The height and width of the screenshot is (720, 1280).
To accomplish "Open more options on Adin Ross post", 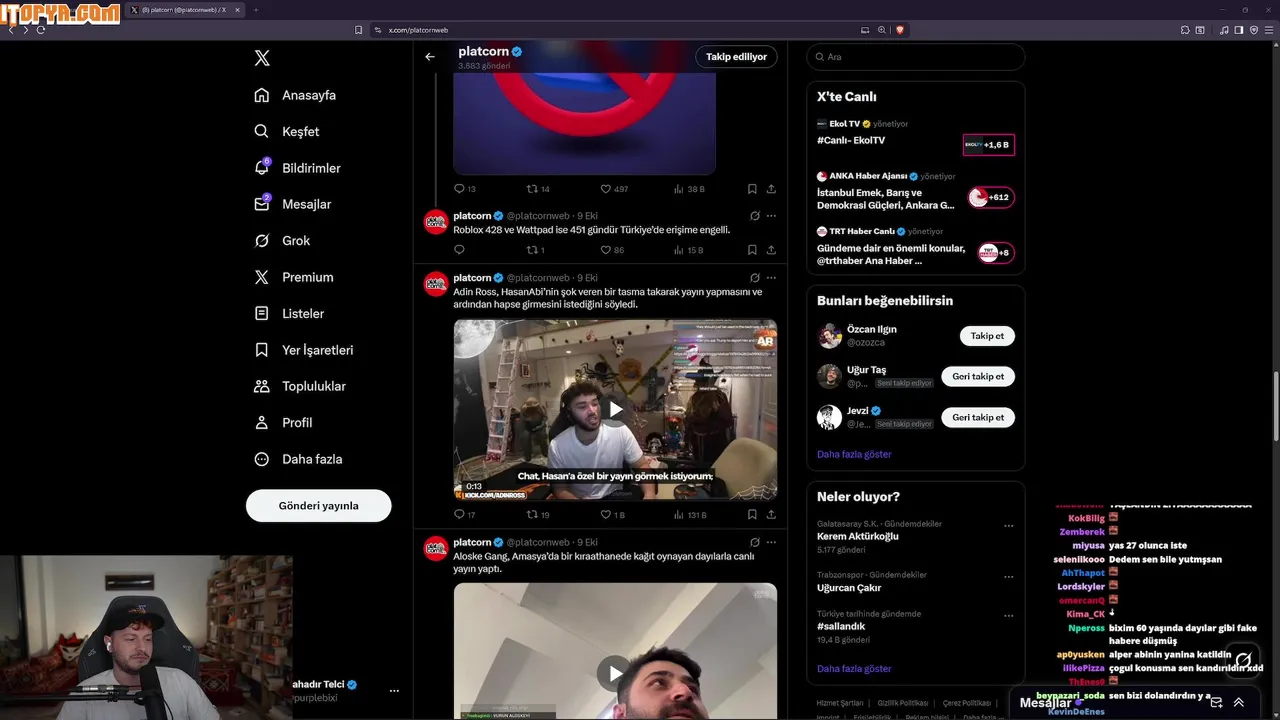I will tap(771, 278).
